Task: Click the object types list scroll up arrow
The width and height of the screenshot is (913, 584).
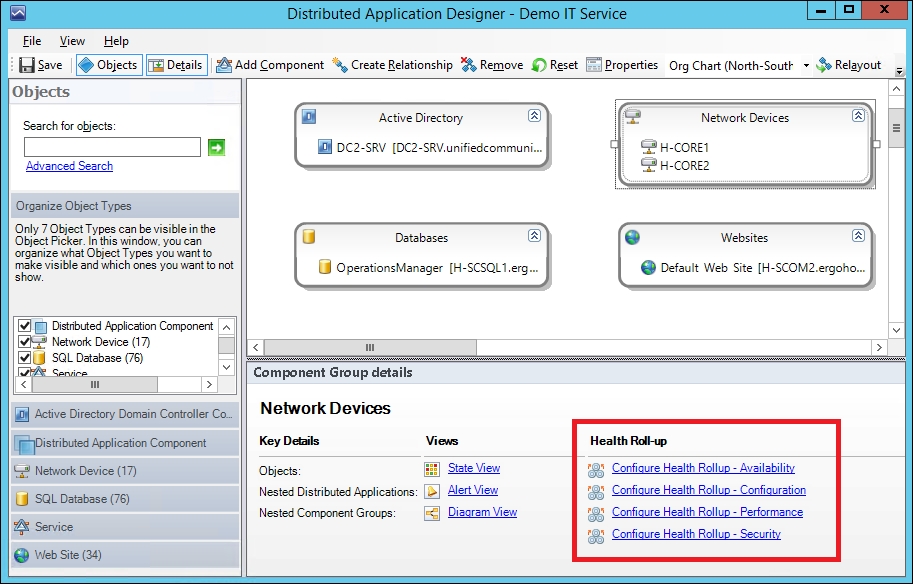Action: 227,326
